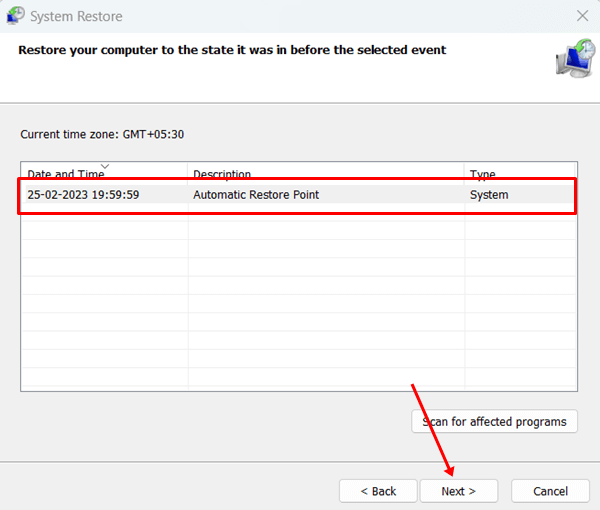
Task: Click the Automatic Restore Point description cell
Action: pos(256,195)
